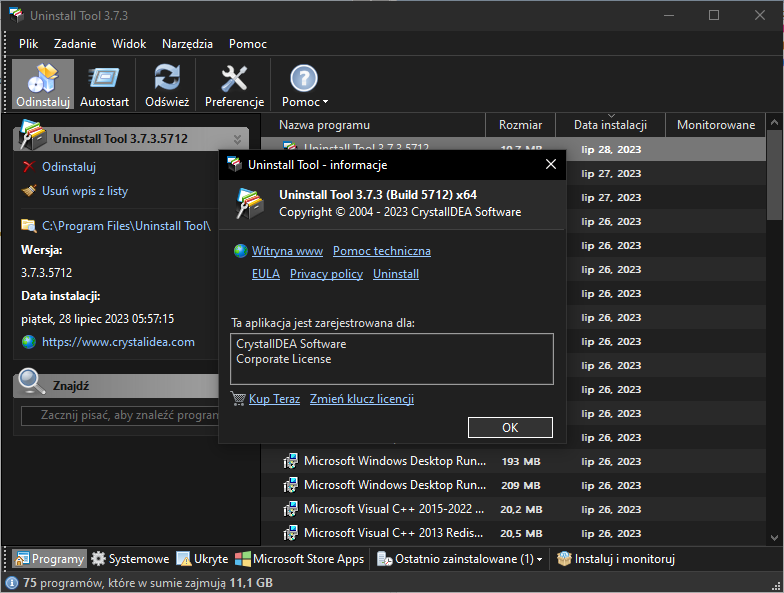Screen dimensions: 784x593
Task: Click the Odśwież refresh icon
Action: point(167,78)
